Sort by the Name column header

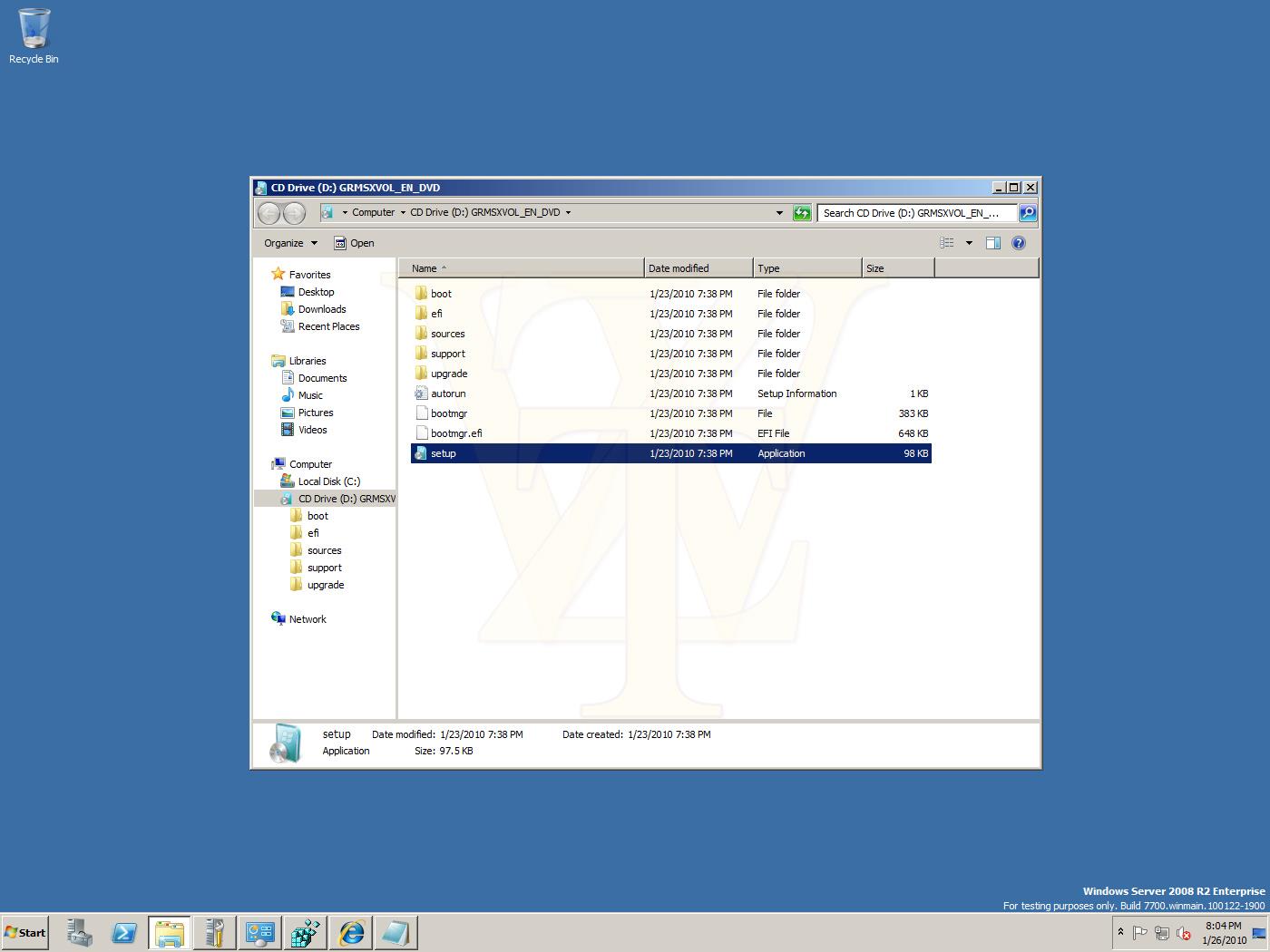click(x=521, y=268)
